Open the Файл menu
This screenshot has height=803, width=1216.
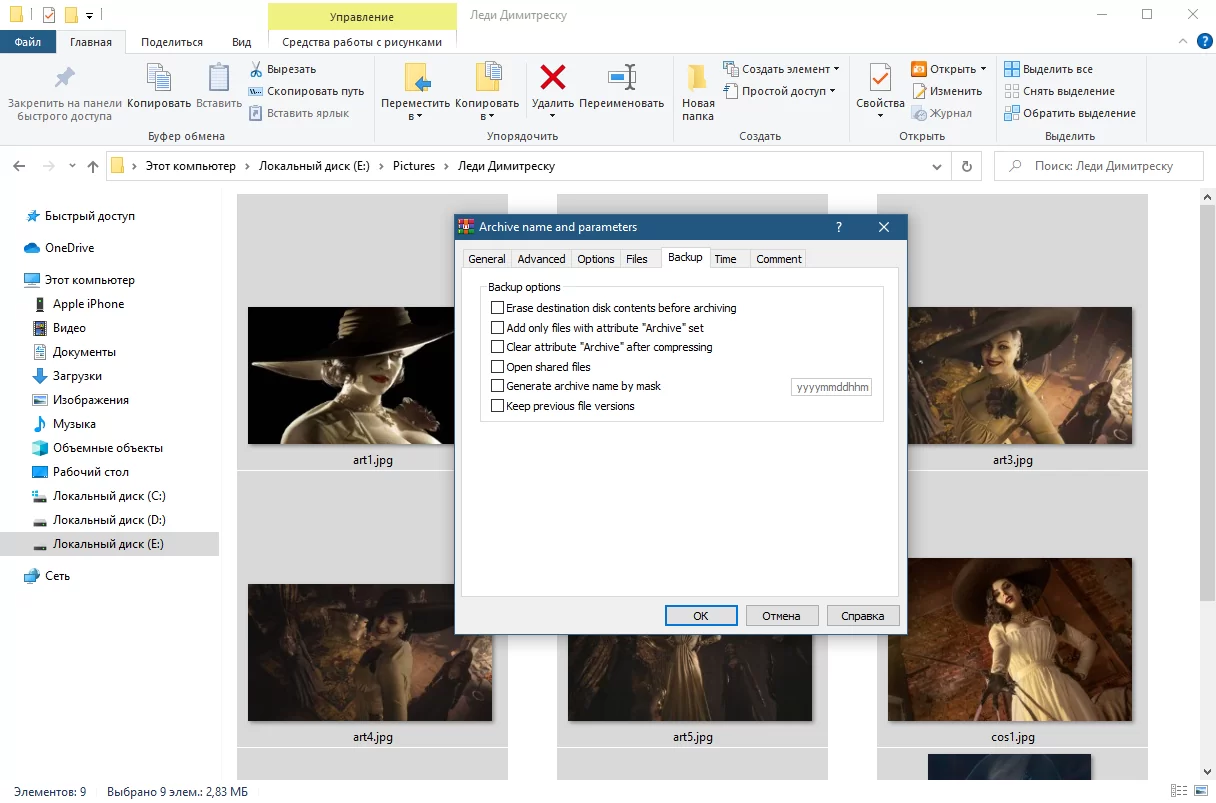tap(28, 42)
